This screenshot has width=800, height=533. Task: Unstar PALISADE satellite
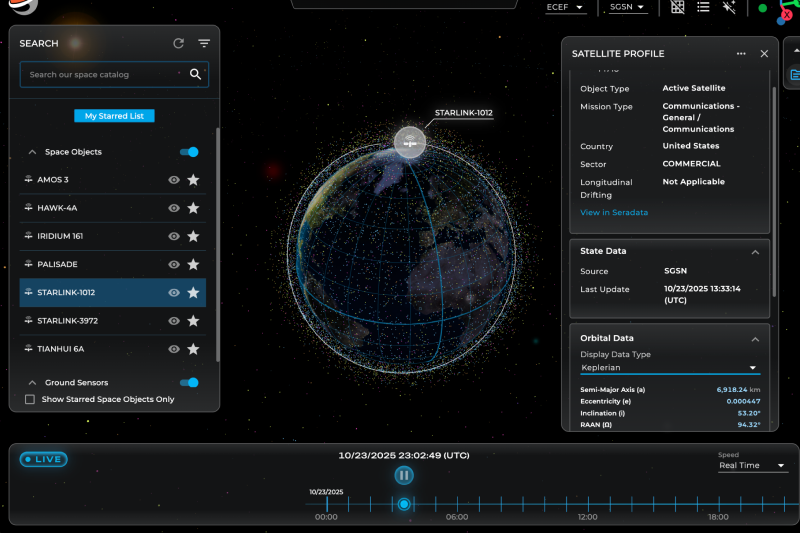pos(193,264)
